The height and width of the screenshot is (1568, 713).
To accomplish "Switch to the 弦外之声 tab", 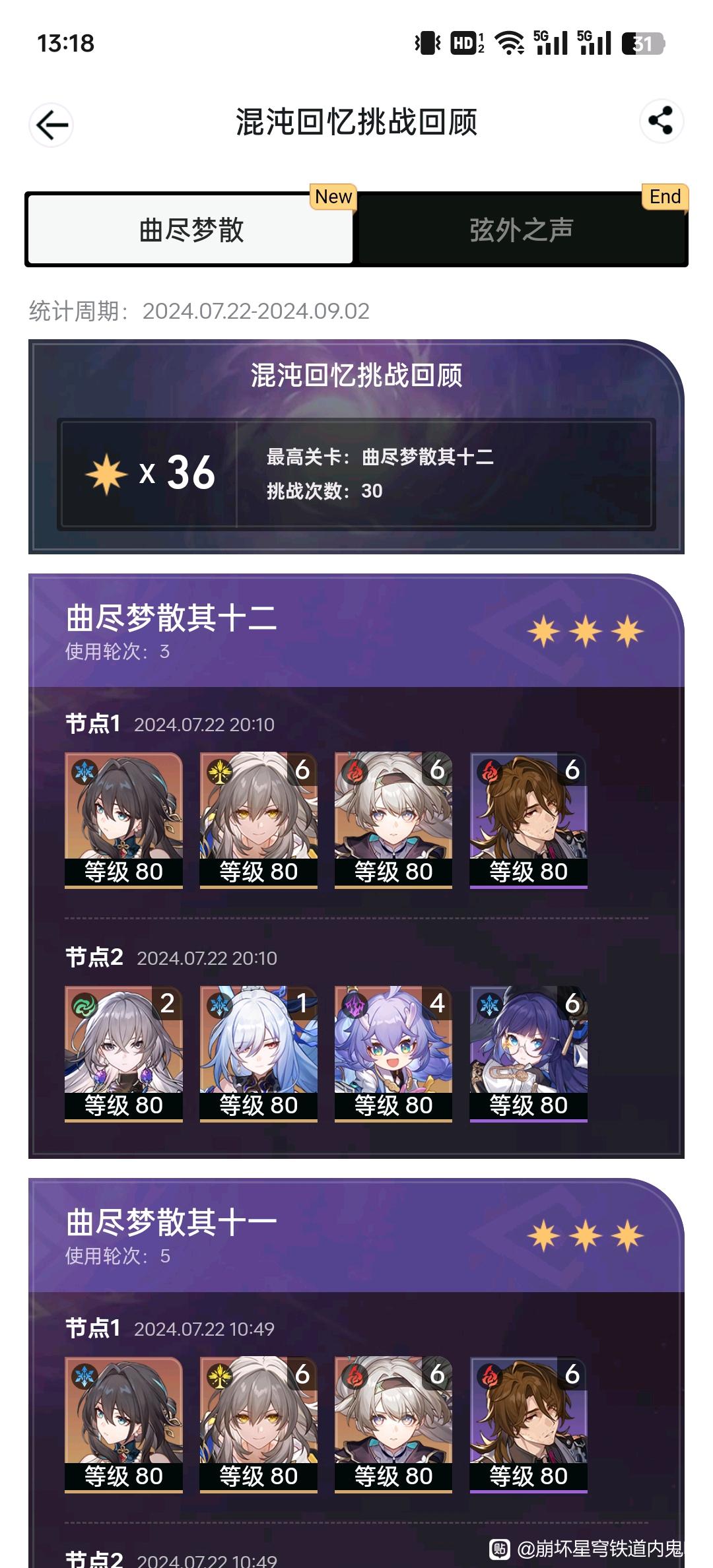I will [x=521, y=230].
